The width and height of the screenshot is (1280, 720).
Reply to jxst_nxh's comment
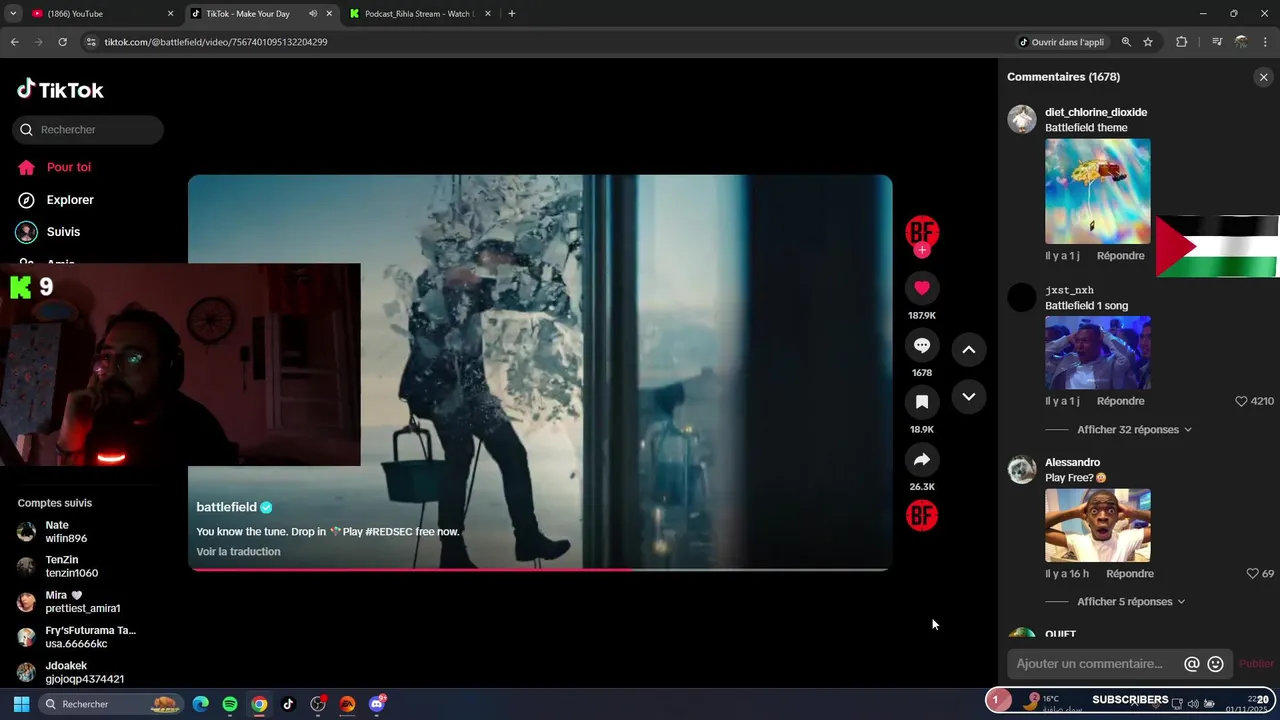click(1120, 401)
